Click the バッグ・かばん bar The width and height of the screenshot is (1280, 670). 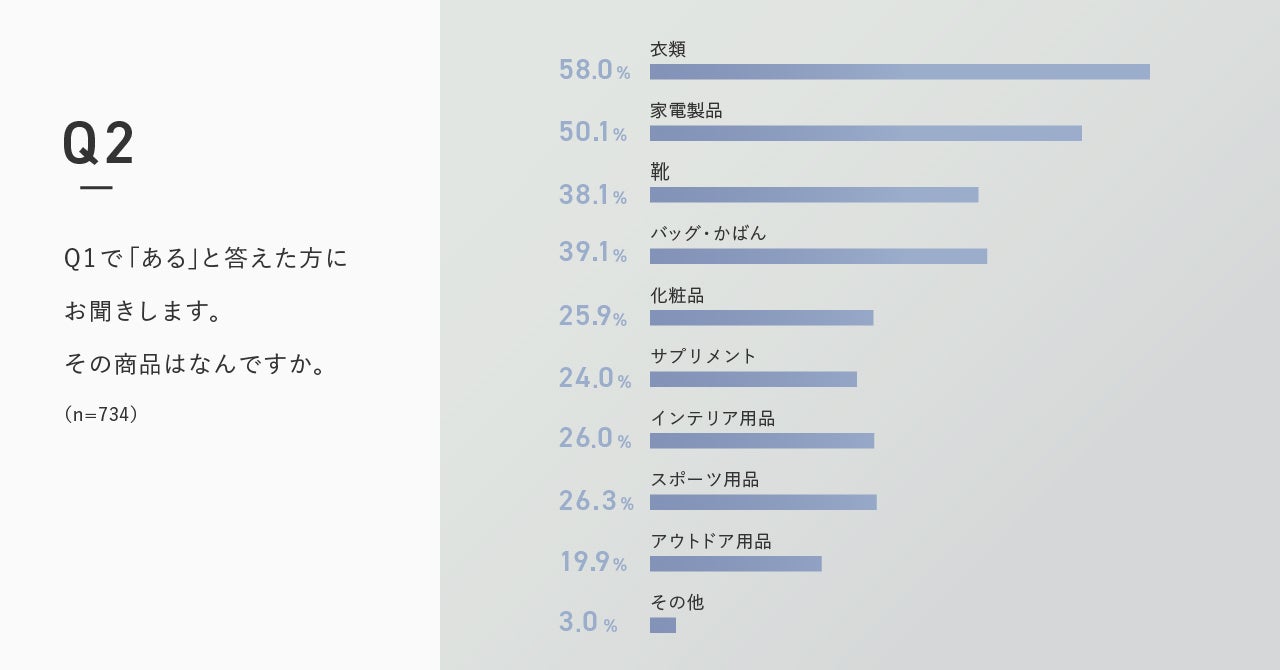818,256
